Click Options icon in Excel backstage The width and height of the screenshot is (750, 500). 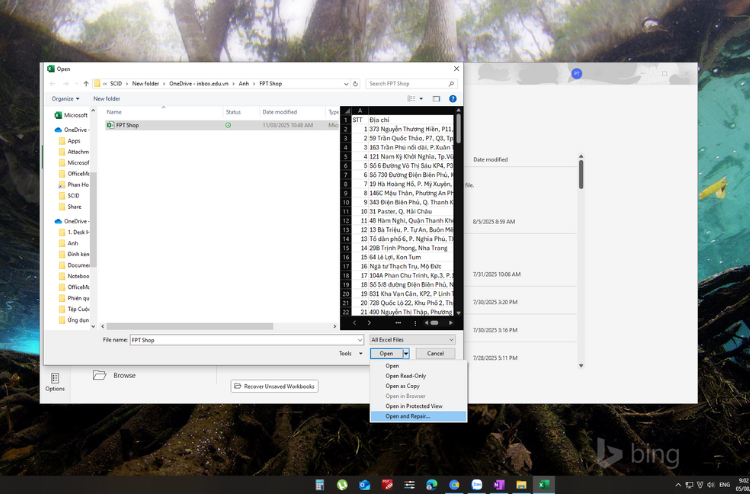tap(55, 382)
